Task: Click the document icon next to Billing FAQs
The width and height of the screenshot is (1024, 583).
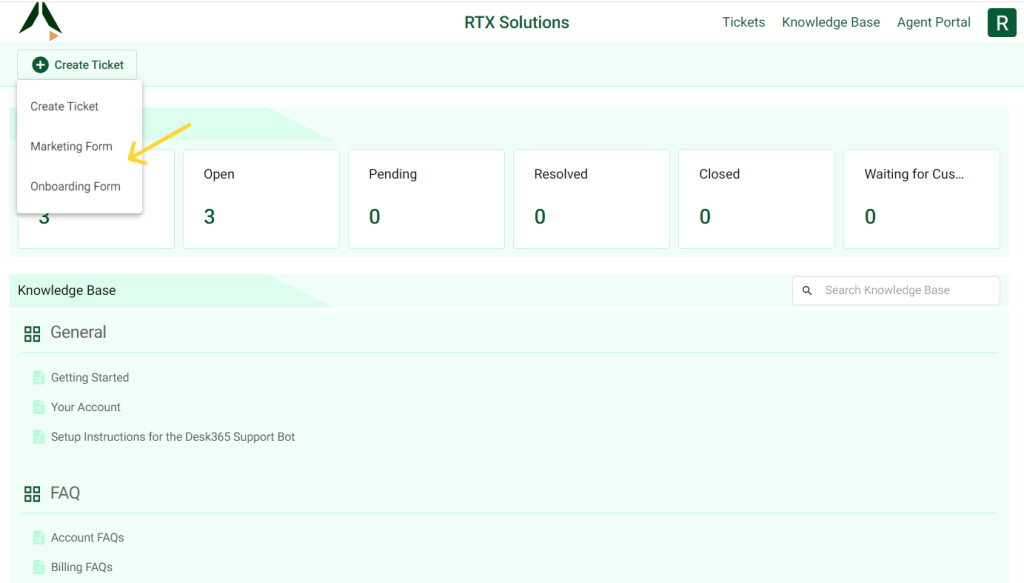Action: point(38,567)
